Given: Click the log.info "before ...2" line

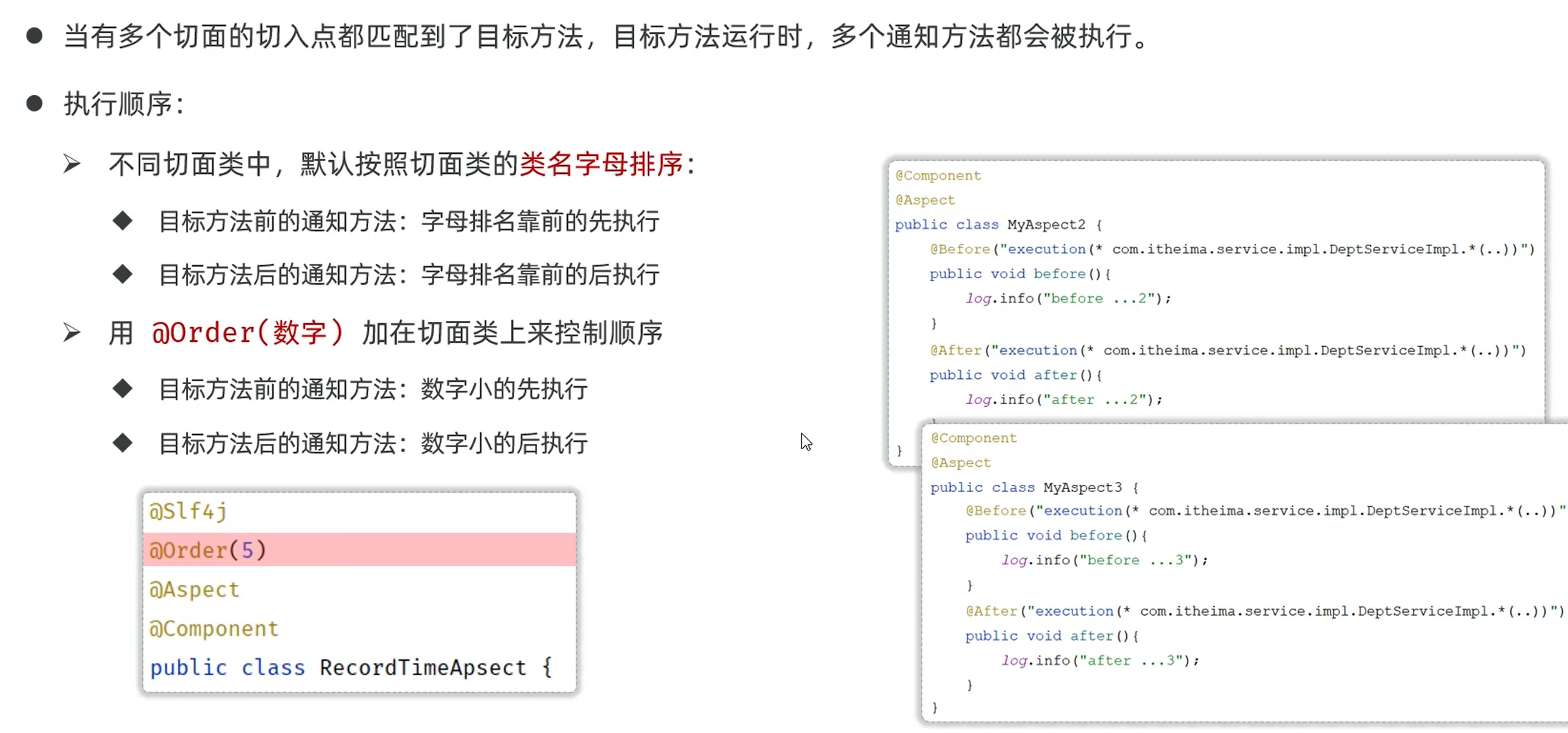Looking at the screenshot, I should [1068, 298].
